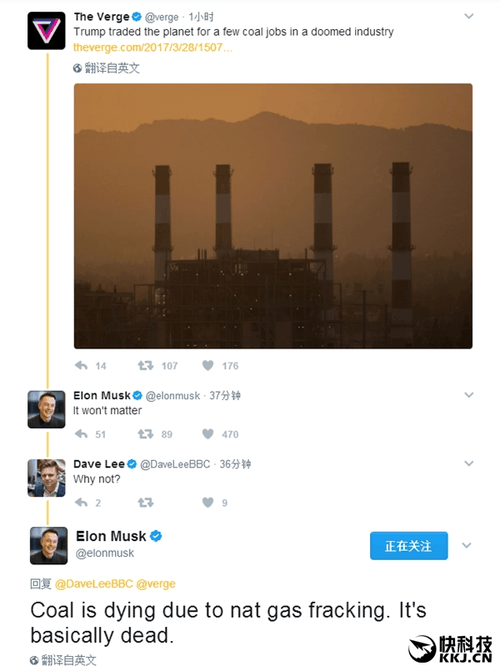
Task: Open the theverge.com article link
Action: click(153, 48)
